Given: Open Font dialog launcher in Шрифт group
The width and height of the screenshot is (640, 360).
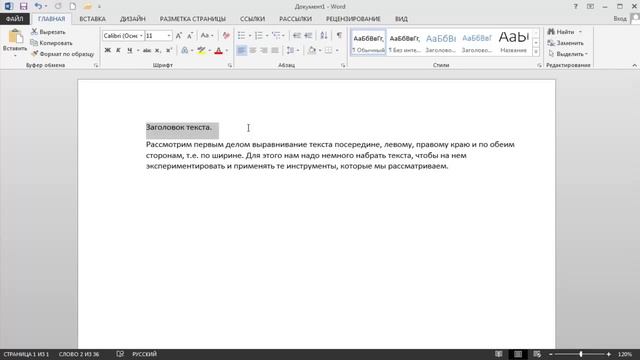Looking at the screenshot, I should click(230, 65).
